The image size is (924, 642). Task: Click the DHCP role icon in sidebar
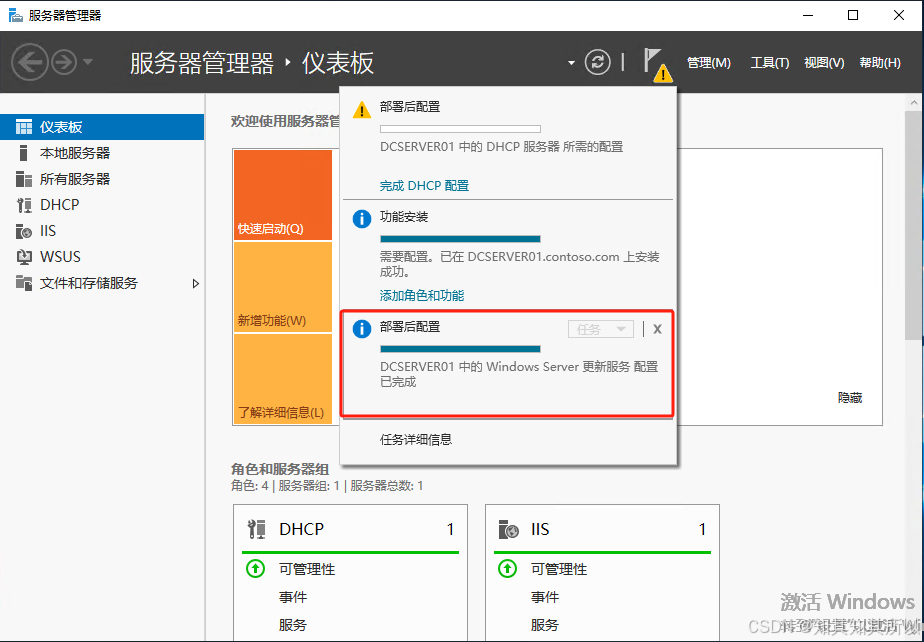[x=24, y=205]
